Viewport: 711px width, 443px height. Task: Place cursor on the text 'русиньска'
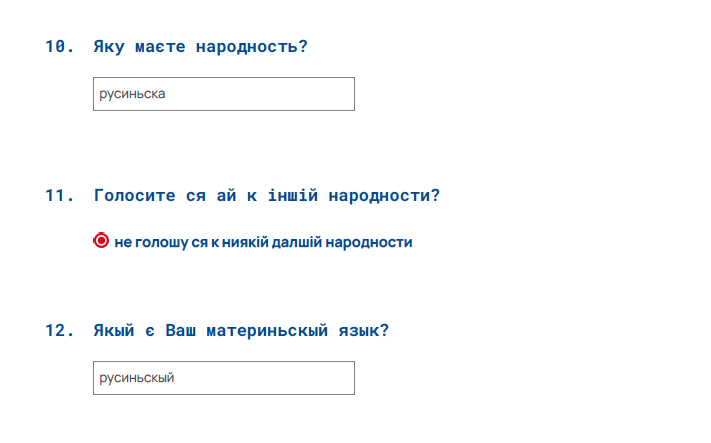[x=132, y=94]
